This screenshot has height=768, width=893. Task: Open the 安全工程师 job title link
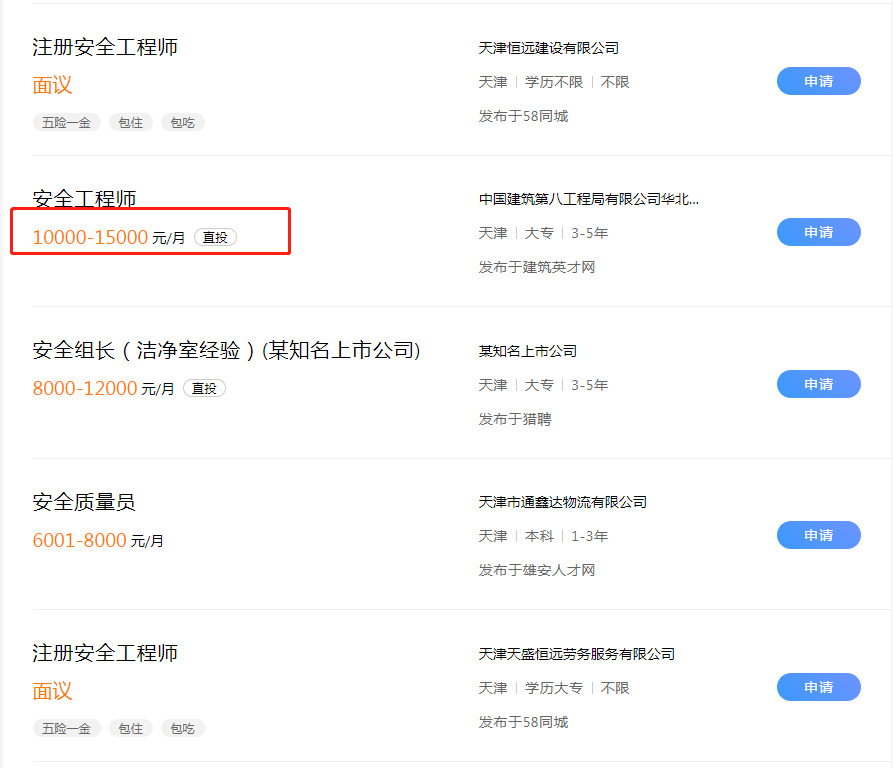(x=85, y=199)
